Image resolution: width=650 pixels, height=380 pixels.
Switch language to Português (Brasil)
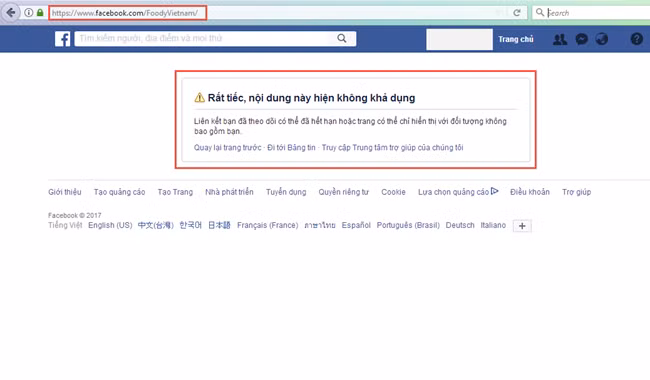[408, 225]
